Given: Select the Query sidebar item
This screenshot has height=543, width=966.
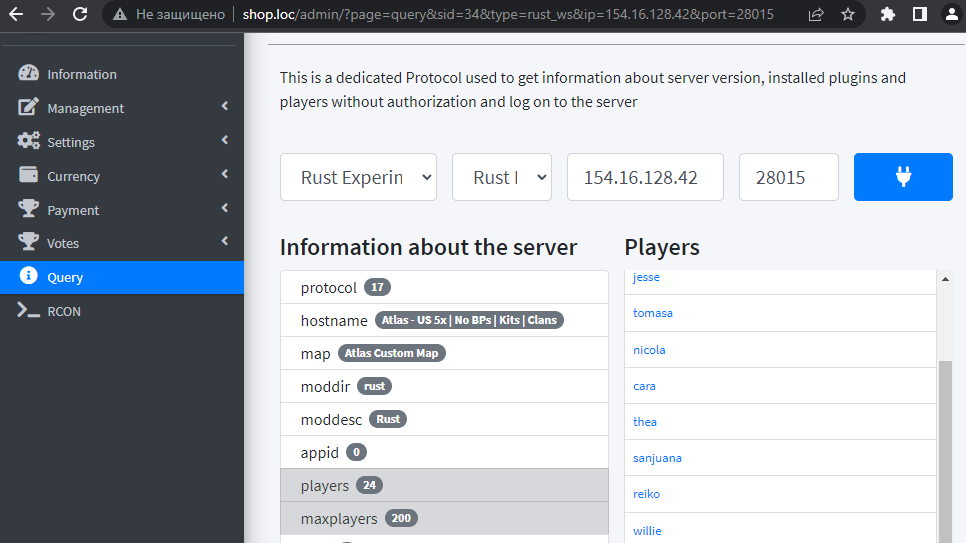Looking at the screenshot, I should pos(65,277).
